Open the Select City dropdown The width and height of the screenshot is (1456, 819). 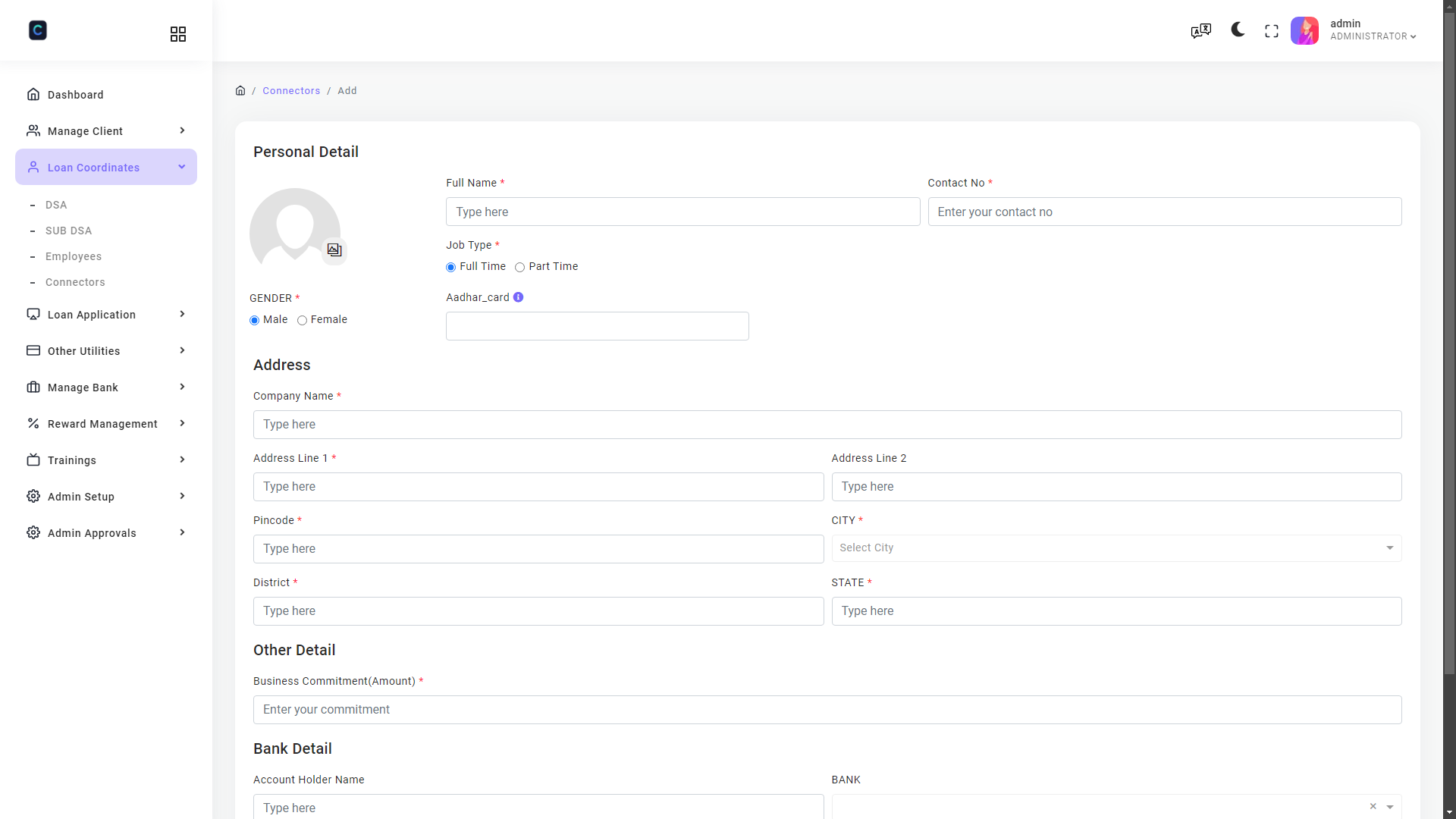tap(1116, 548)
